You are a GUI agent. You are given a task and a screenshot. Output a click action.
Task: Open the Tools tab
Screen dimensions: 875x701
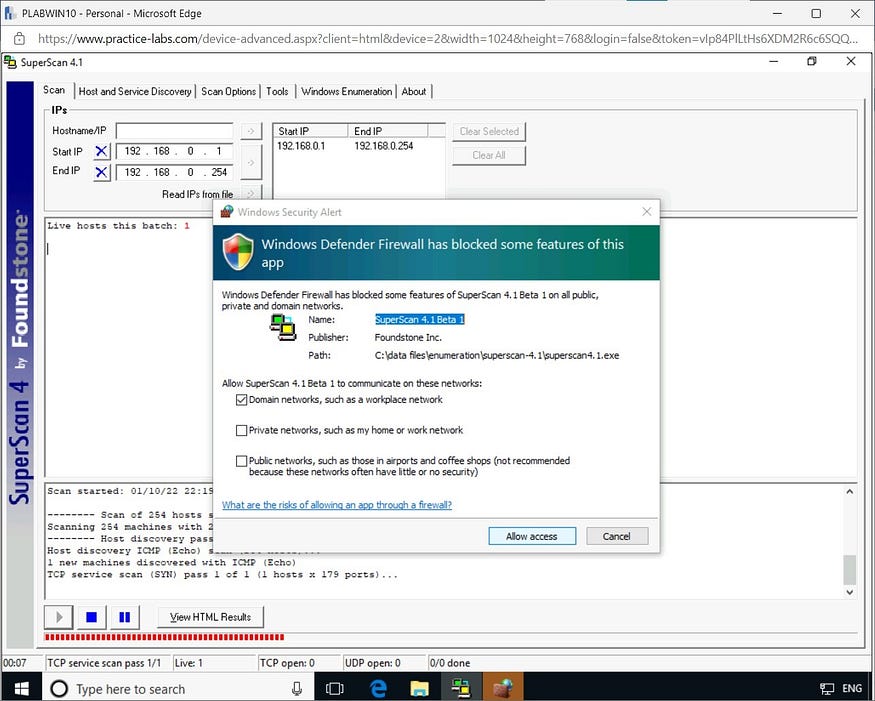[277, 92]
